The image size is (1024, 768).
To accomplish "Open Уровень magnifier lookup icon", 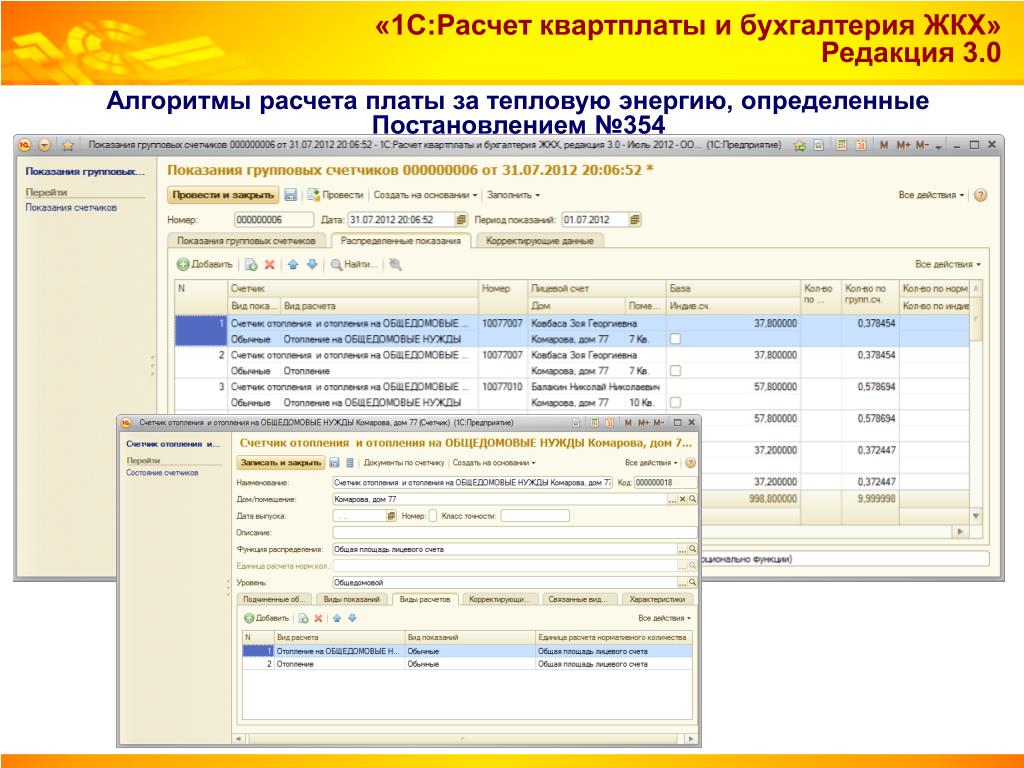I will tap(692, 582).
